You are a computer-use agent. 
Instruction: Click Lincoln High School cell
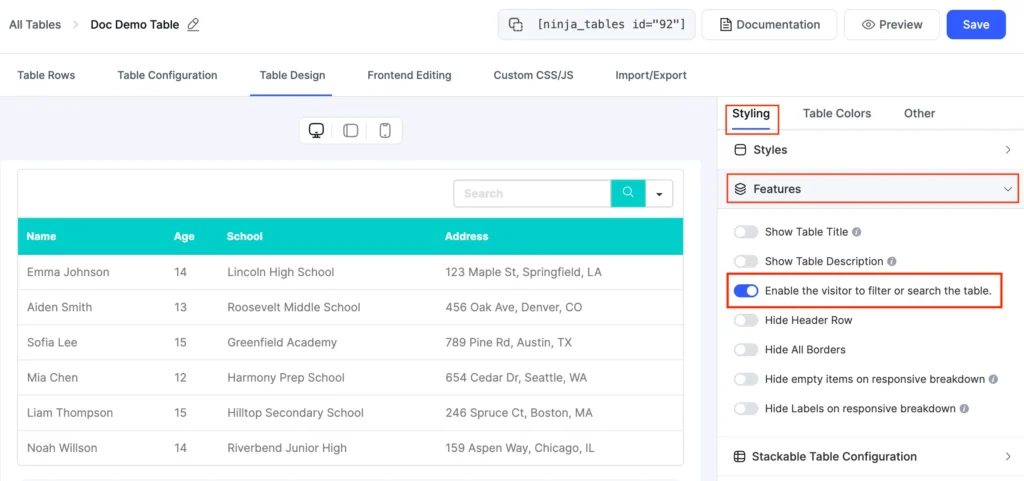281,272
